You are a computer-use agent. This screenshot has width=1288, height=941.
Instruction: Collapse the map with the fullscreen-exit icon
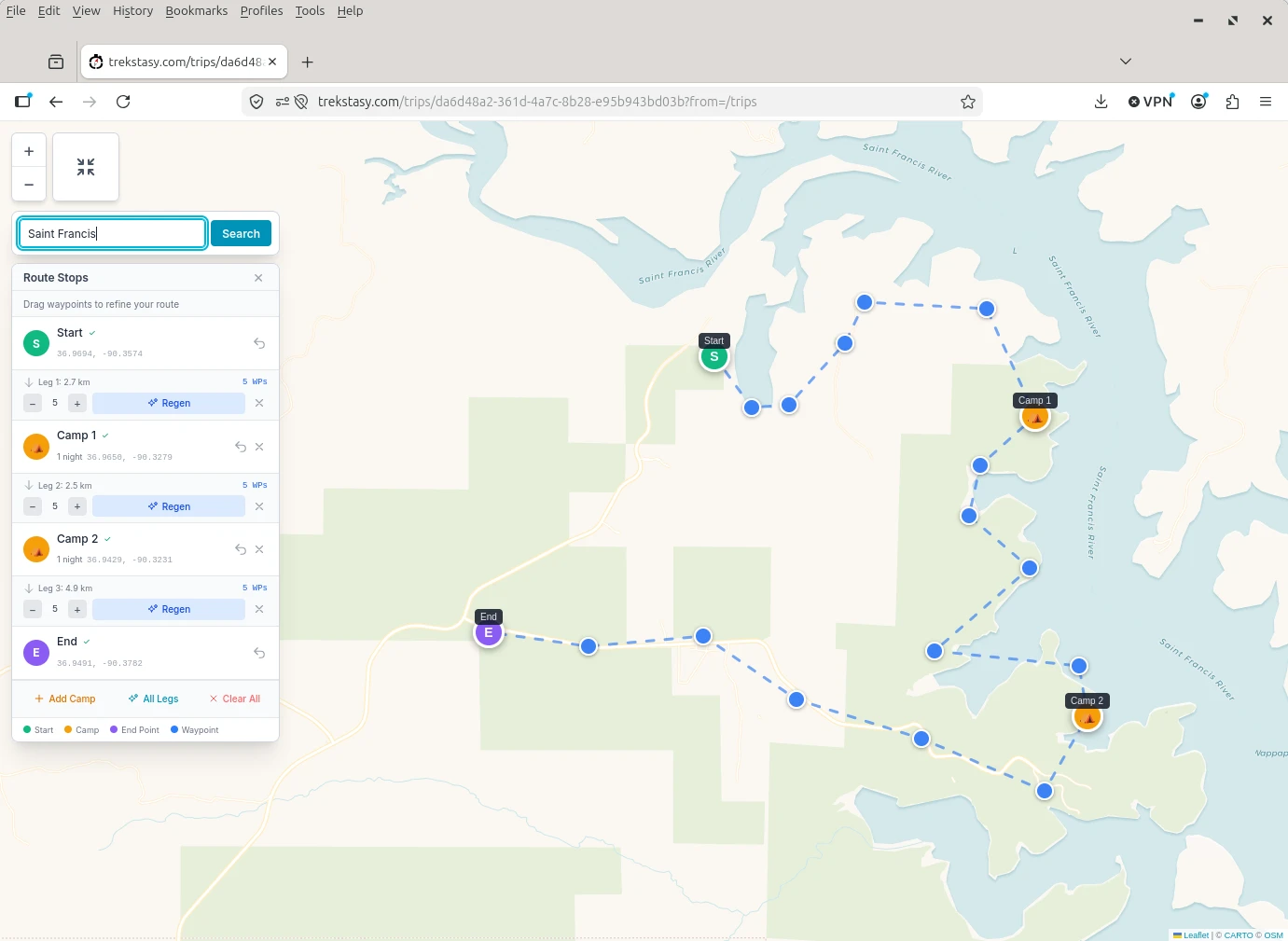[x=86, y=167]
